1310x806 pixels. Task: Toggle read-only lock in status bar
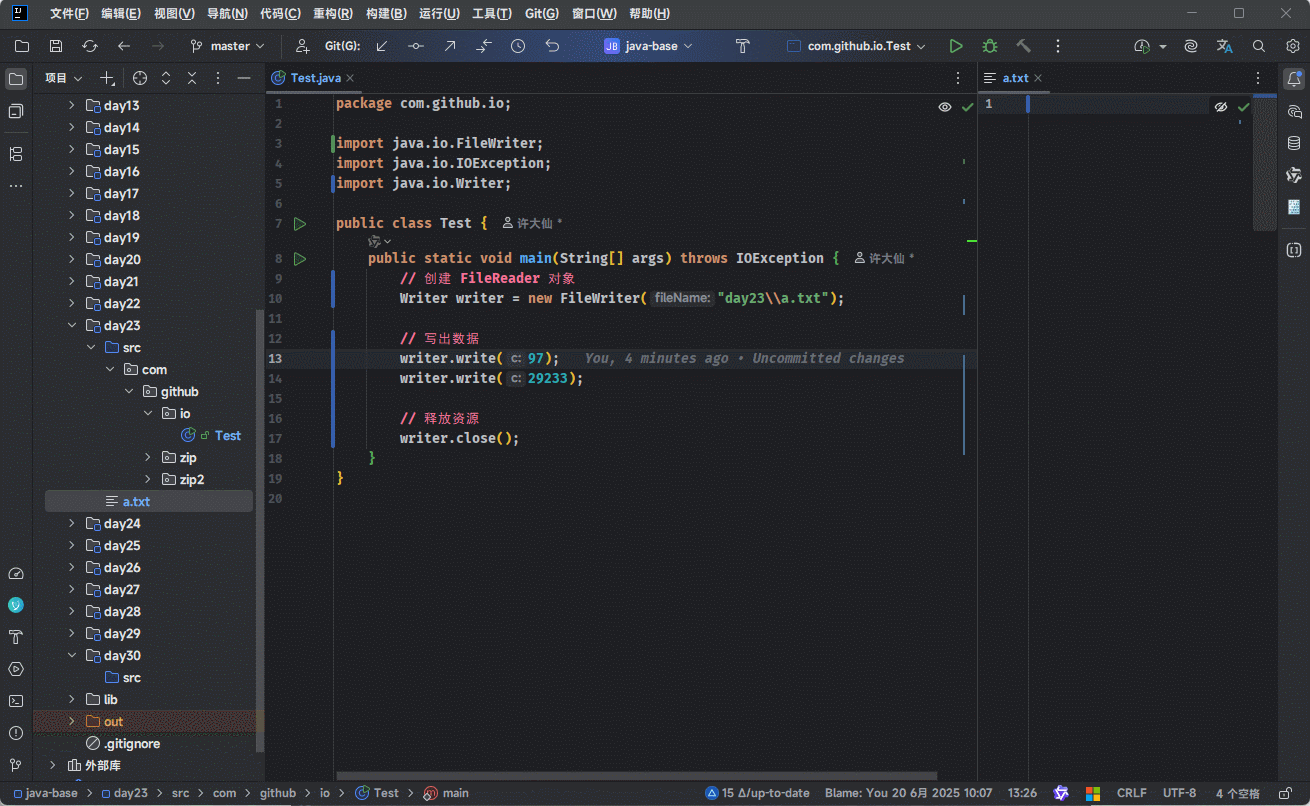point(1285,793)
